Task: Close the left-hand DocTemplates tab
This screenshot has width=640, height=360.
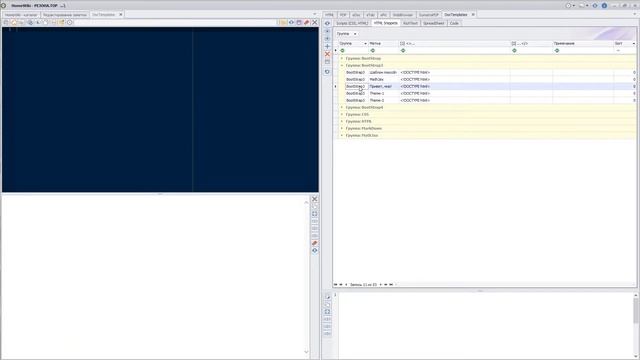Action: tap(120, 15)
